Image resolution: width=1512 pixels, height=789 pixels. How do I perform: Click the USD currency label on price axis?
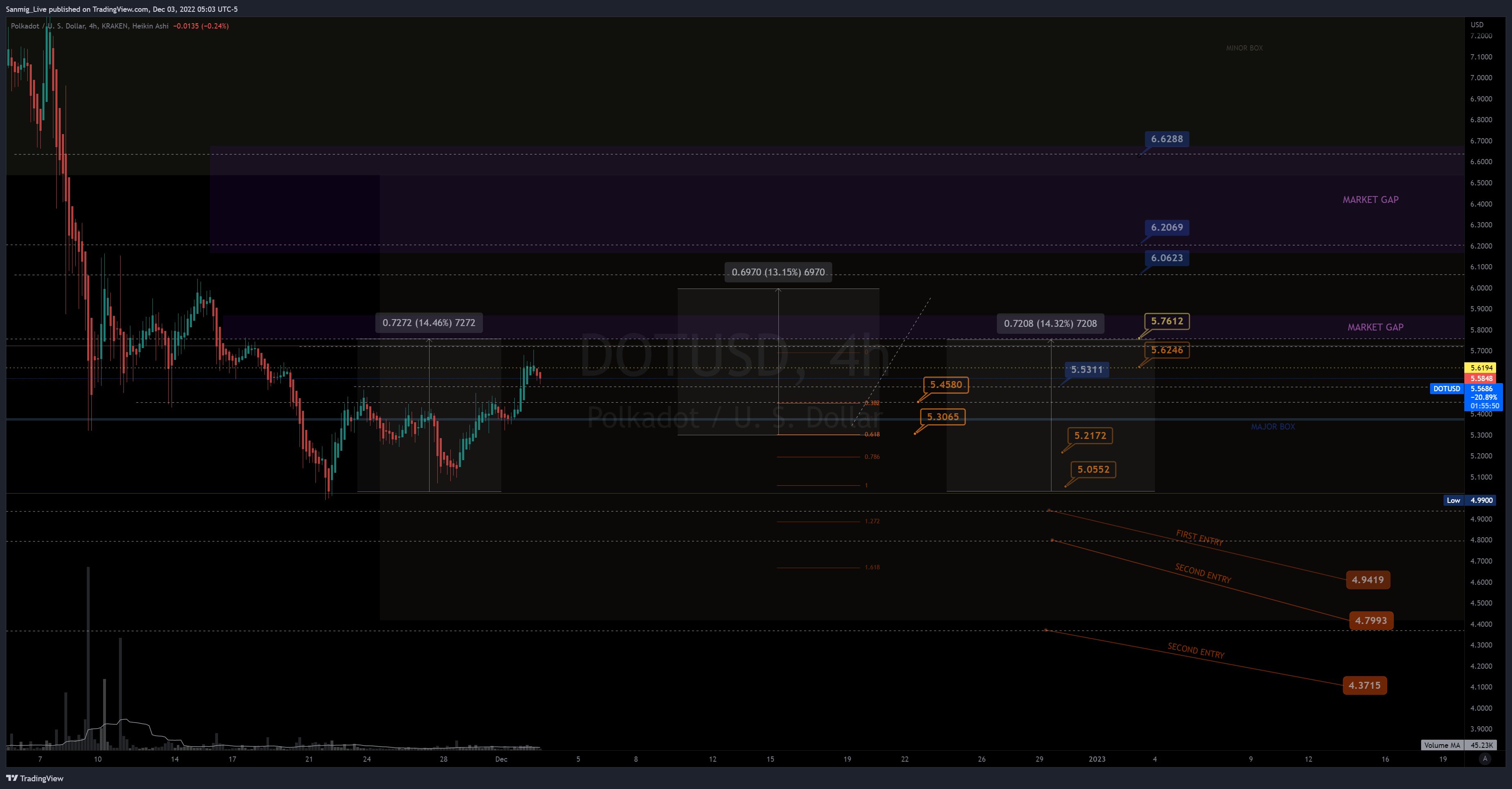point(1477,24)
